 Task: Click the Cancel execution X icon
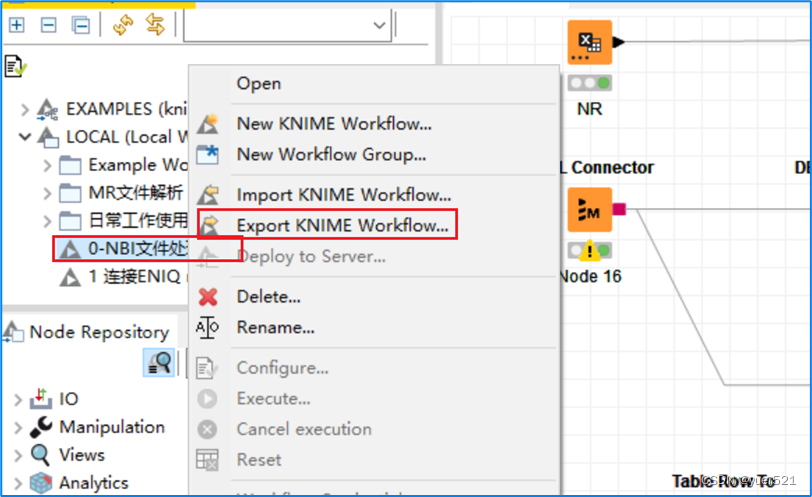pyautogui.click(x=207, y=429)
